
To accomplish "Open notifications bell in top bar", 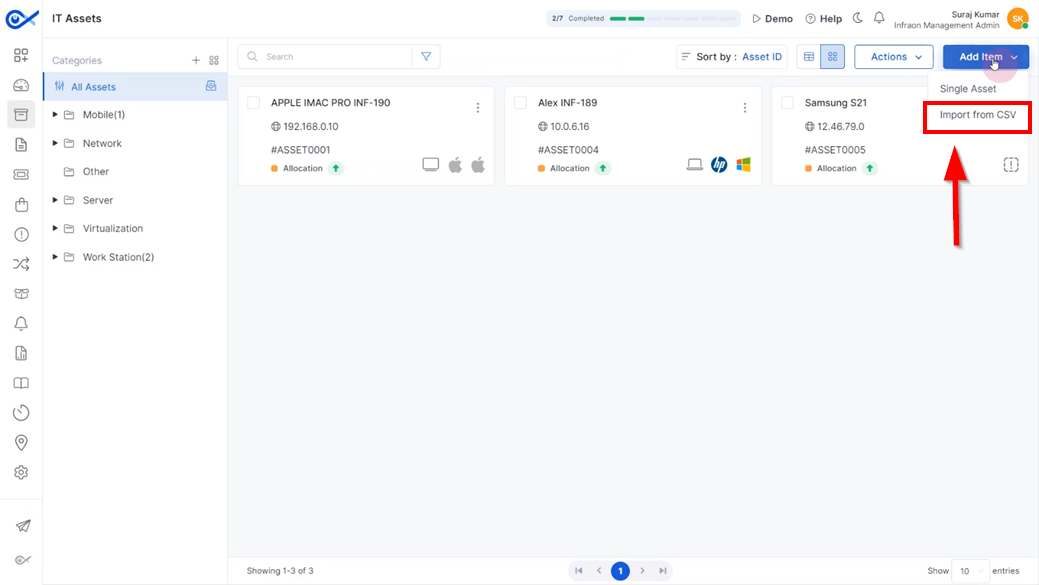I will [x=879, y=18].
